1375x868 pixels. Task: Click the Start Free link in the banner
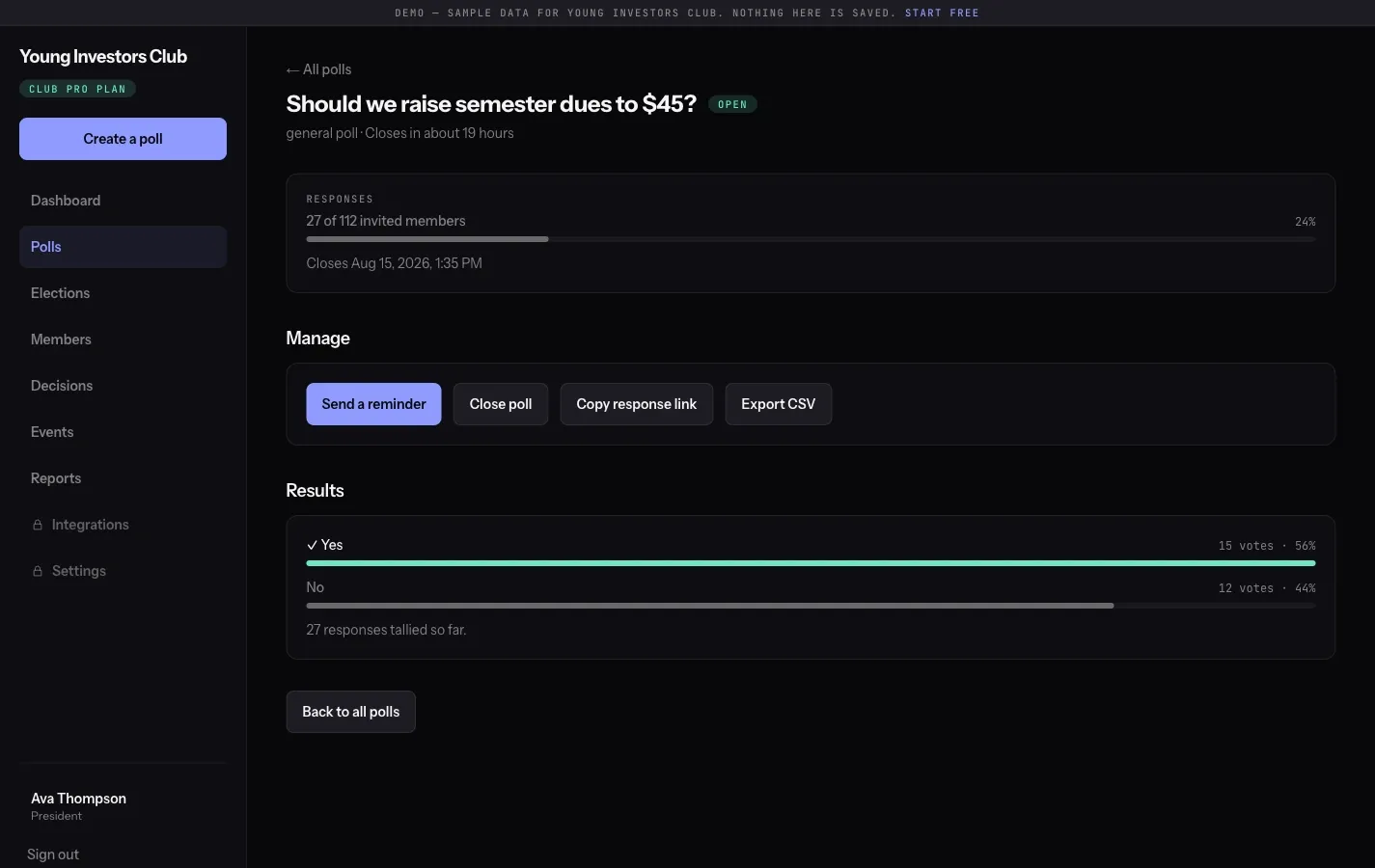coord(942,13)
